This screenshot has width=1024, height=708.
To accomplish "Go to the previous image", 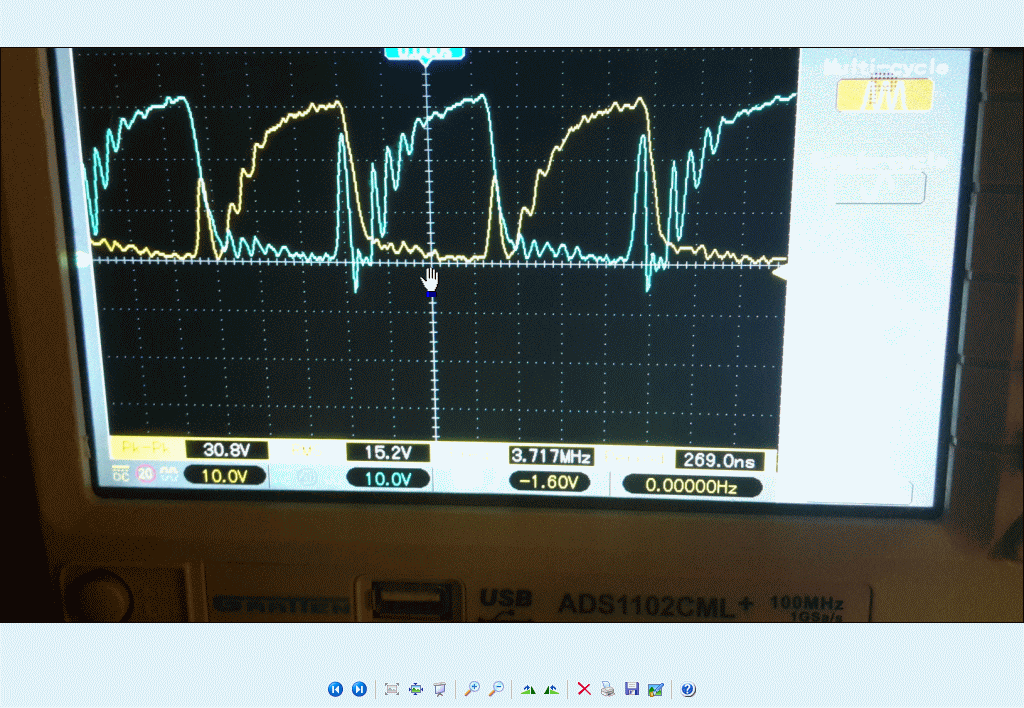I will pos(335,689).
